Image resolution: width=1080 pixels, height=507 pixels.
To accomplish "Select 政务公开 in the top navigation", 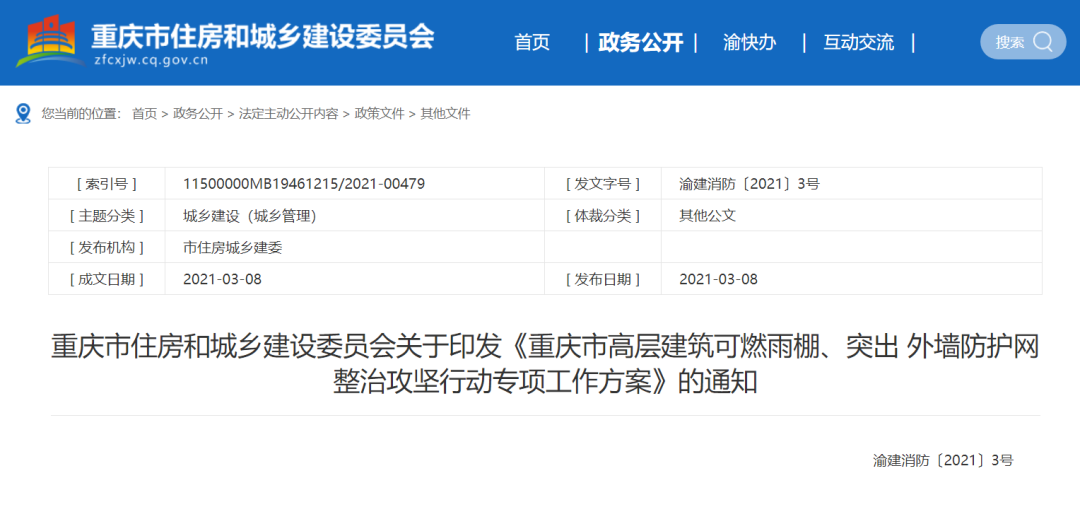I will point(640,42).
